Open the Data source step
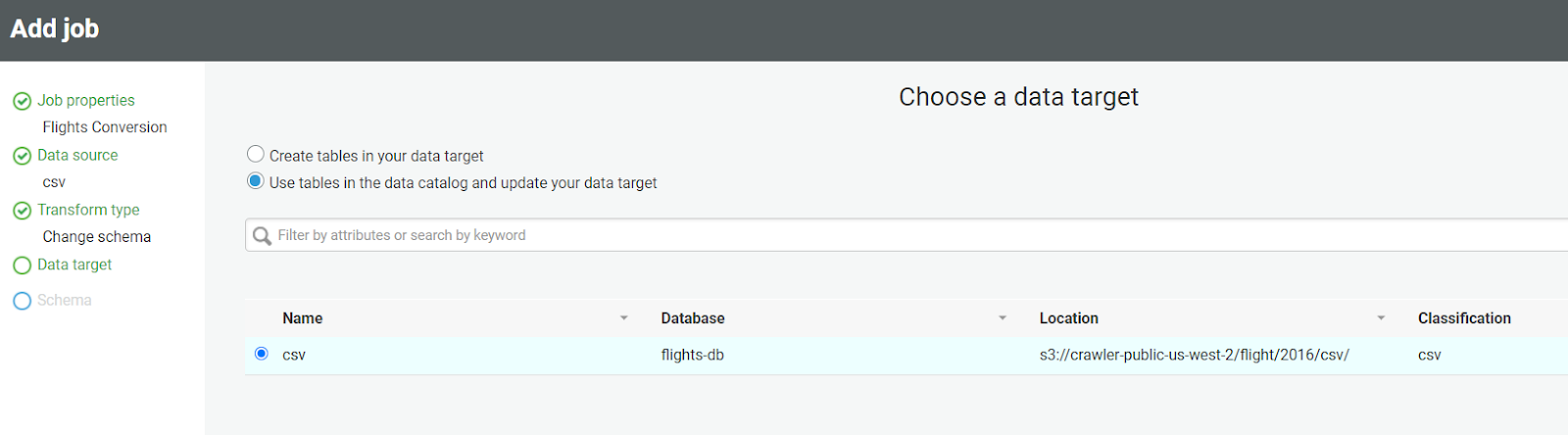Viewport: 1568px width, 435px height. click(x=77, y=155)
